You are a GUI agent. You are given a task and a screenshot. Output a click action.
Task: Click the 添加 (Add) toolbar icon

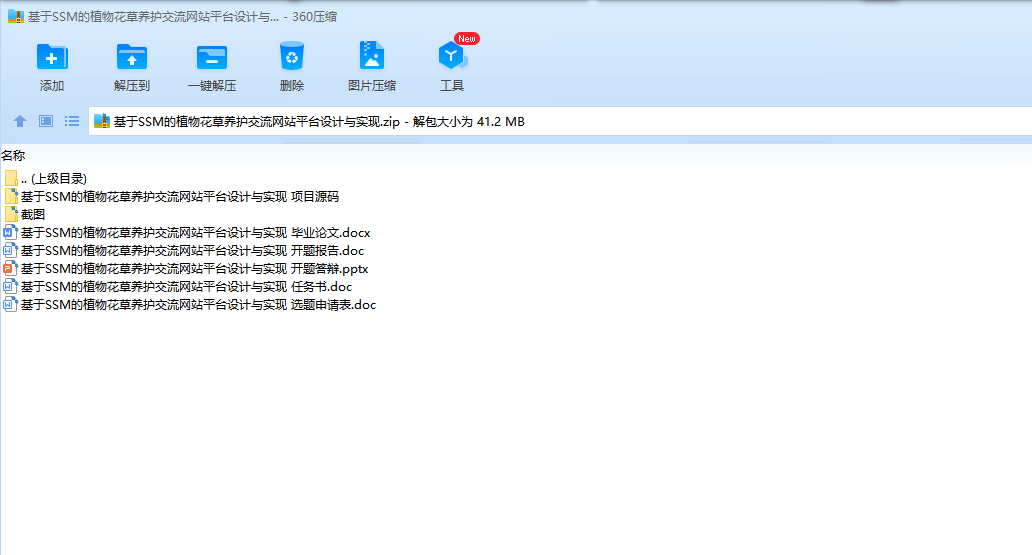pos(51,57)
